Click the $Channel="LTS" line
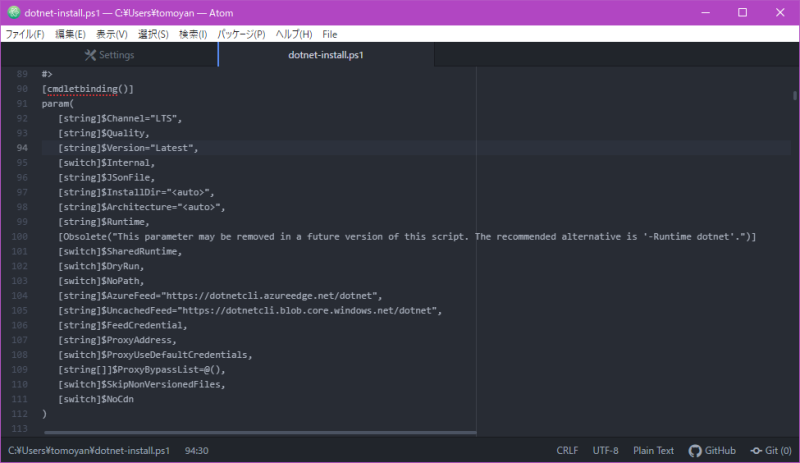This screenshot has width=800, height=463. coord(120,118)
